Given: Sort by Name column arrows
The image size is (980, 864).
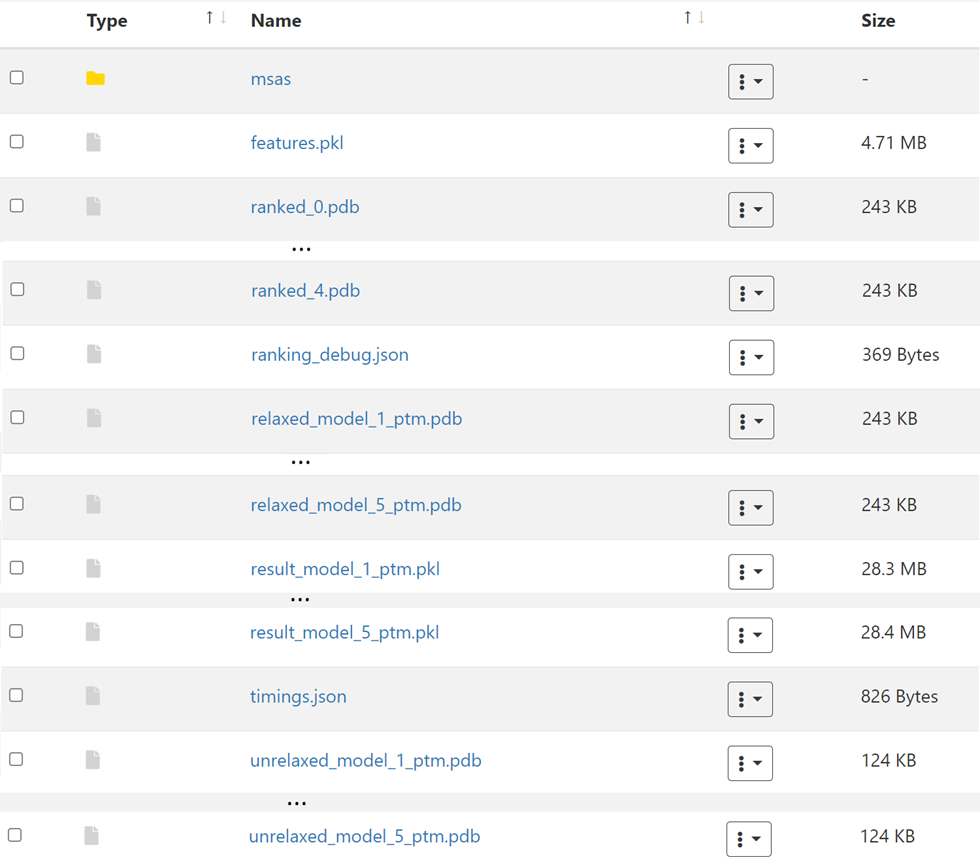Looking at the screenshot, I should 694,18.
